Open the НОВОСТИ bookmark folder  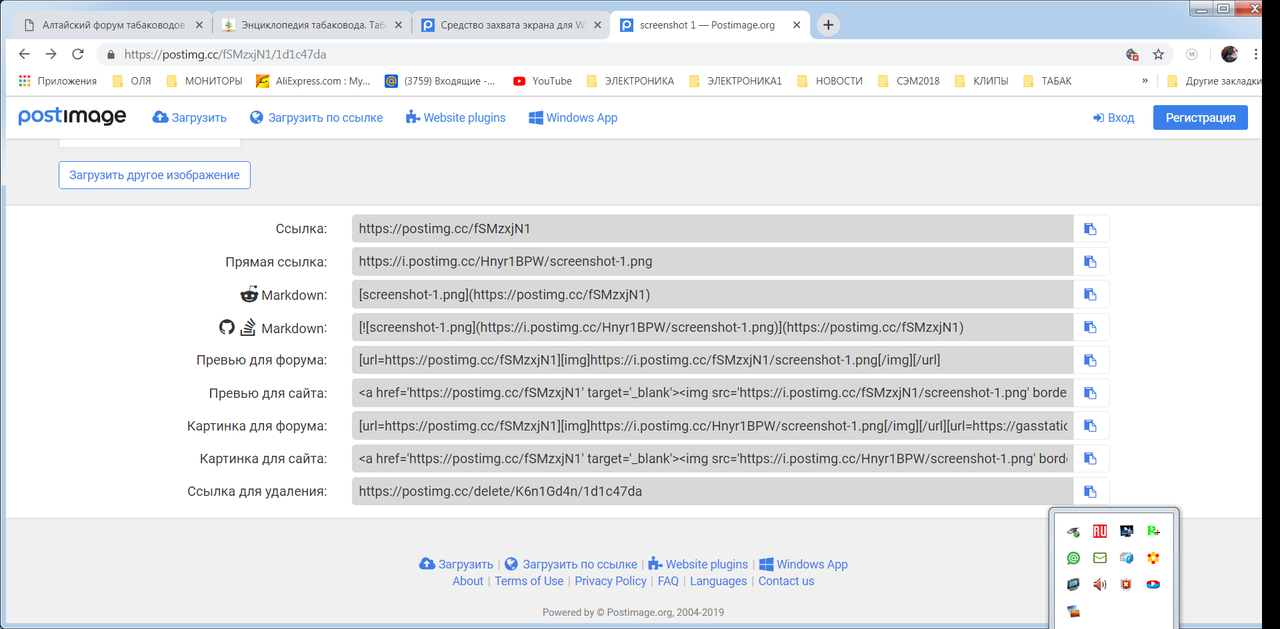829,81
